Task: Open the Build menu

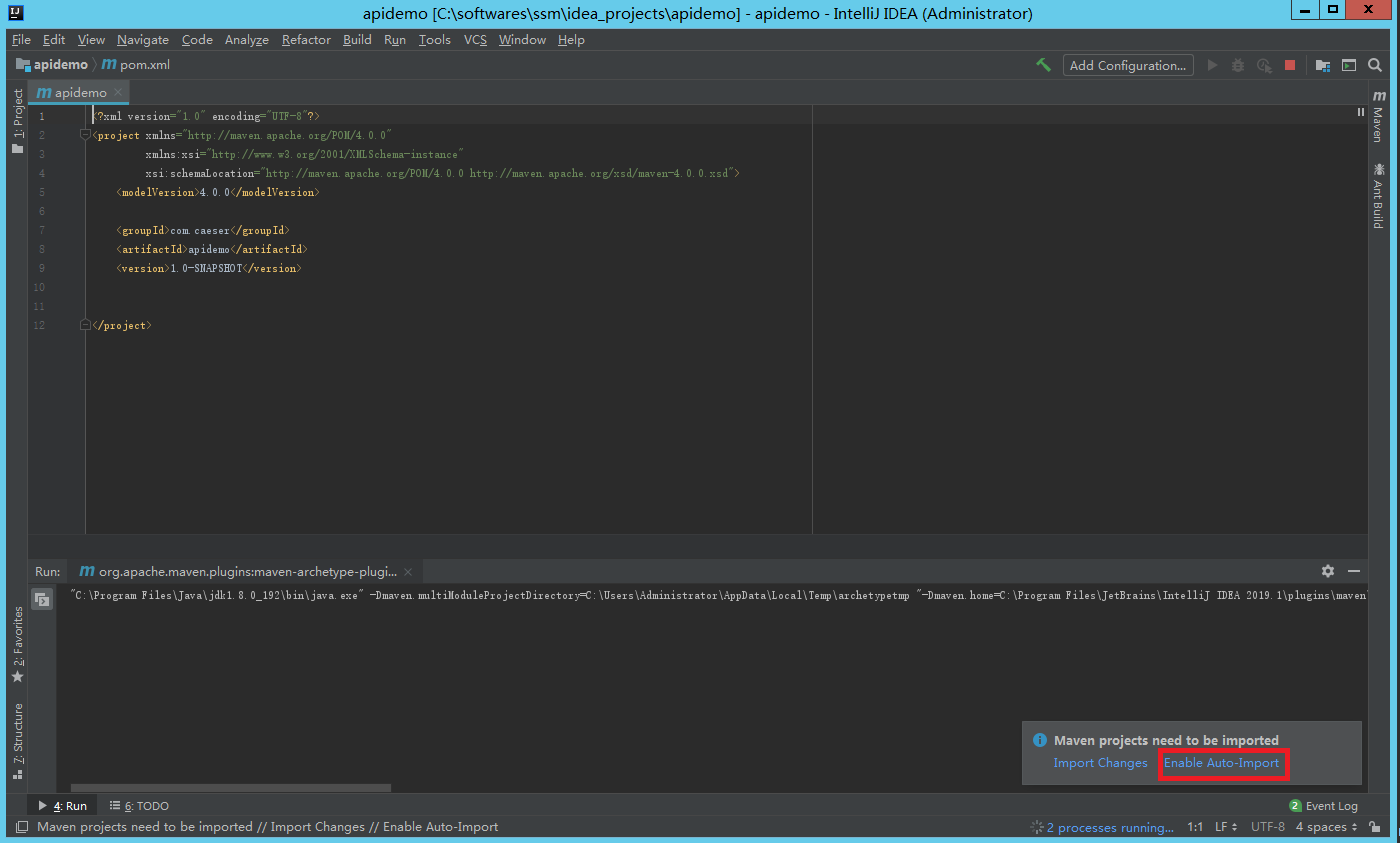Action: (x=357, y=40)
